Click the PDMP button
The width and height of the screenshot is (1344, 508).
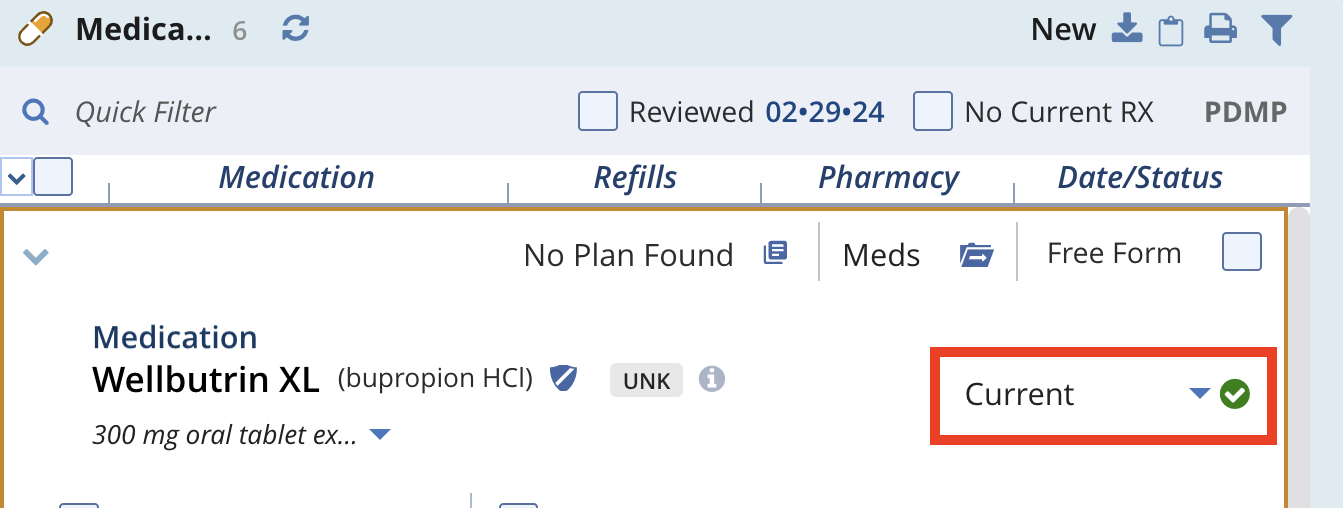coord(1245,112)
